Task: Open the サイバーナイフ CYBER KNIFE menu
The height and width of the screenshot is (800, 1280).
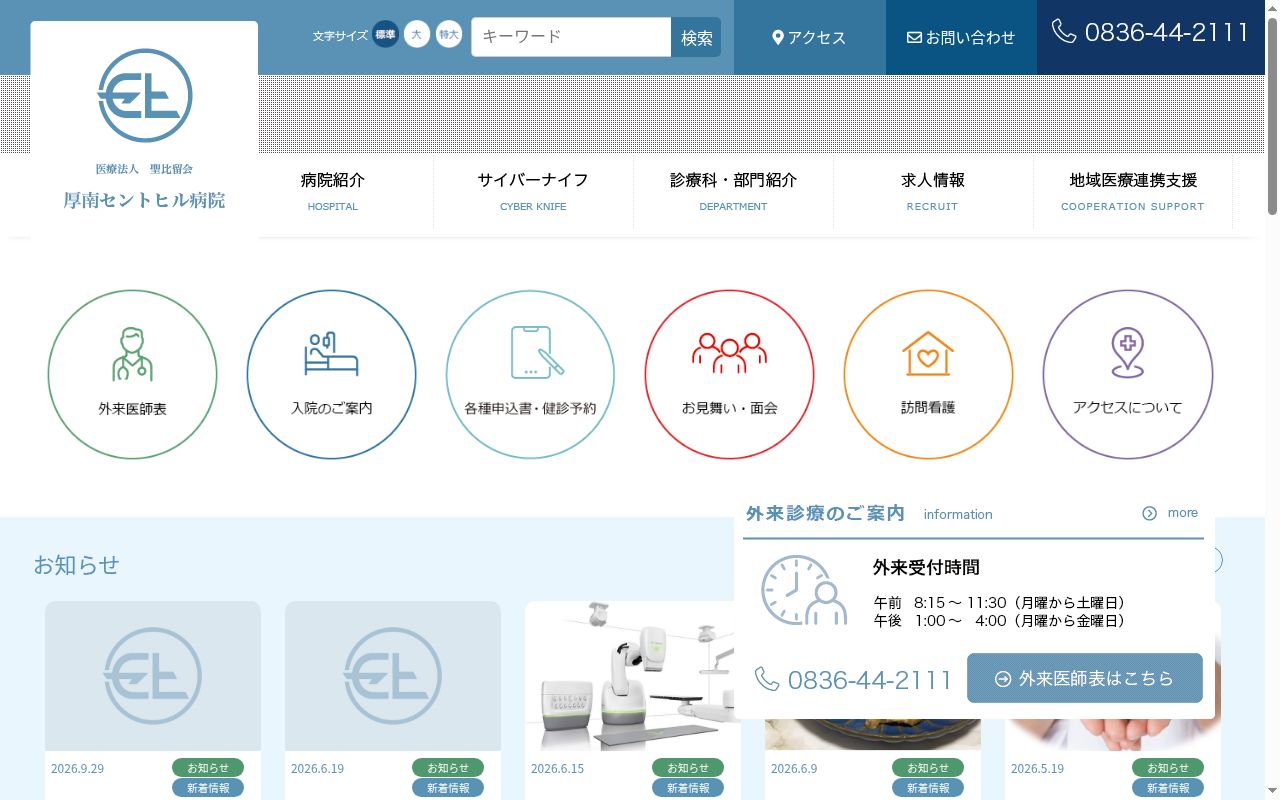Action: tap(533, 192)
